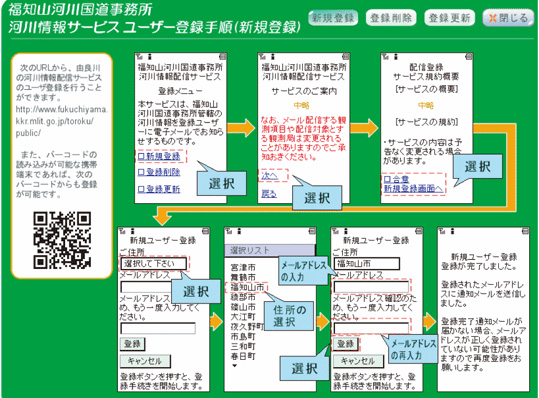The image size is (539, 398).
Task: Click the 閉じる close button
Action: 508,18
